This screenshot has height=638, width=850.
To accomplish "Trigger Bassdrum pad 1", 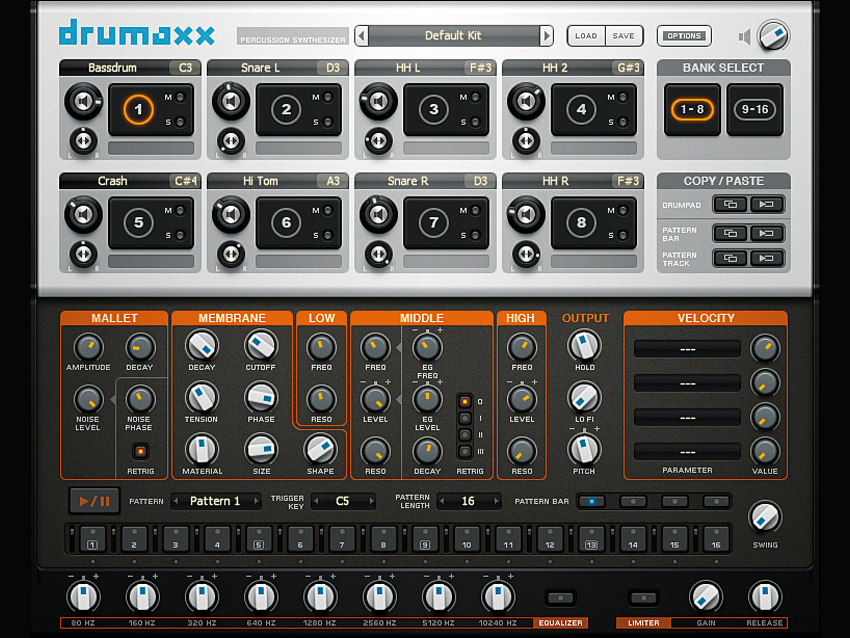I will [138, 109].
